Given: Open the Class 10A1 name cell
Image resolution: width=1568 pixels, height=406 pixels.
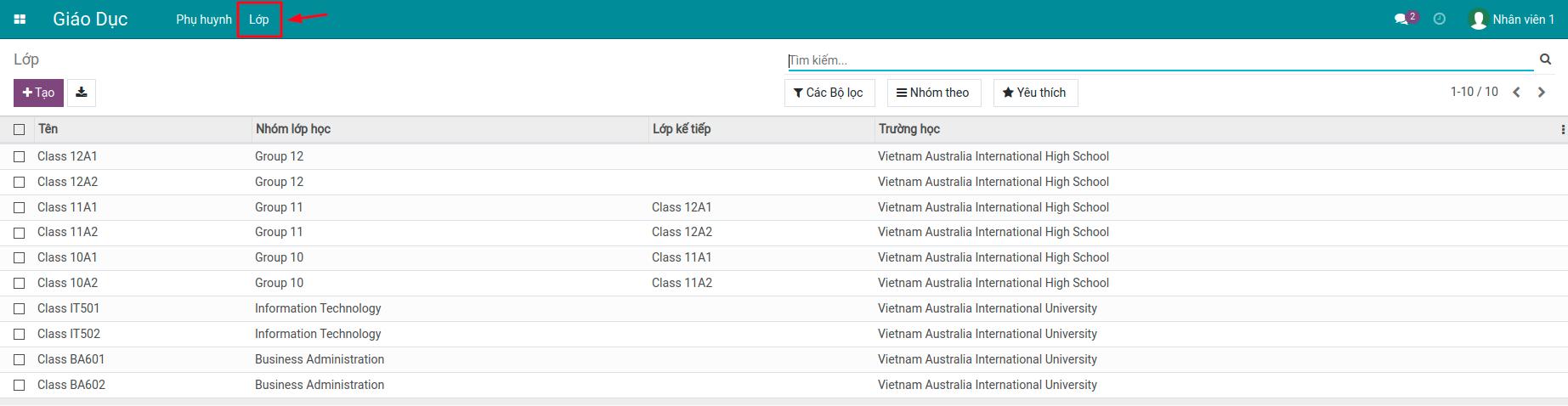Looking at the screenshot, I should tap(67, 257).
